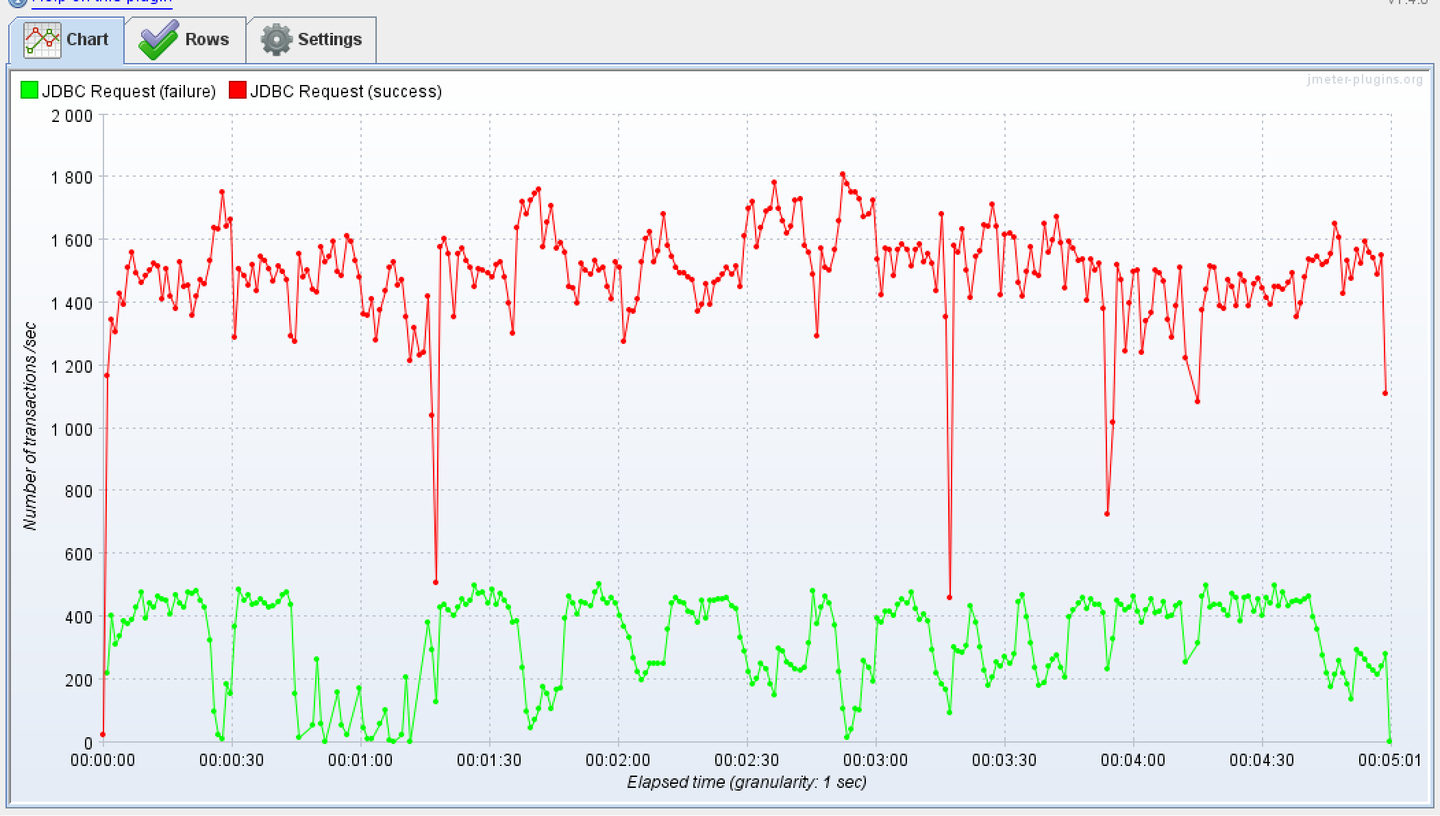The image size is (1440, 816).
Task: Click the '1 600' y-axis value
Action: point(72,240)
